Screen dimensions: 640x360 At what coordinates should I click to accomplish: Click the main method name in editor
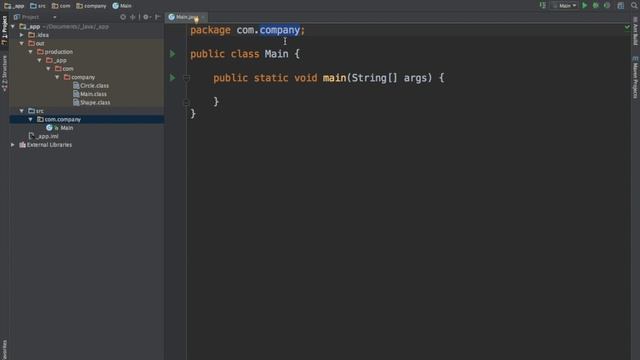[334, 78]
